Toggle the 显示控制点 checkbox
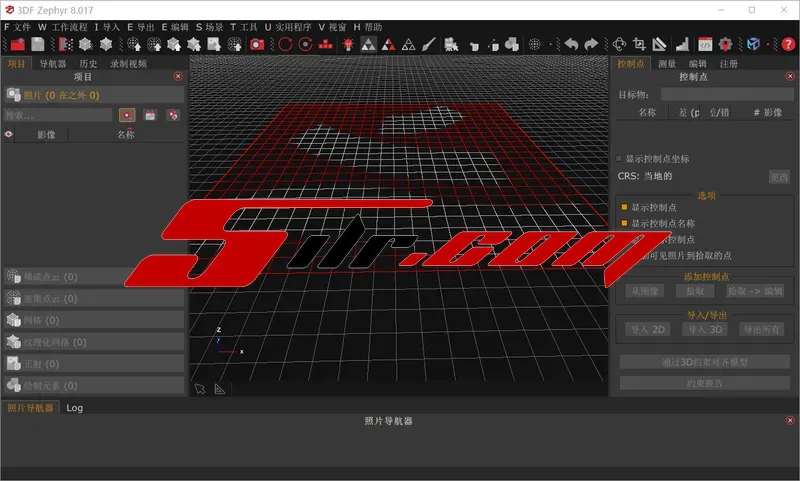This screenshot has width=800, height=481. coord(624,207)
